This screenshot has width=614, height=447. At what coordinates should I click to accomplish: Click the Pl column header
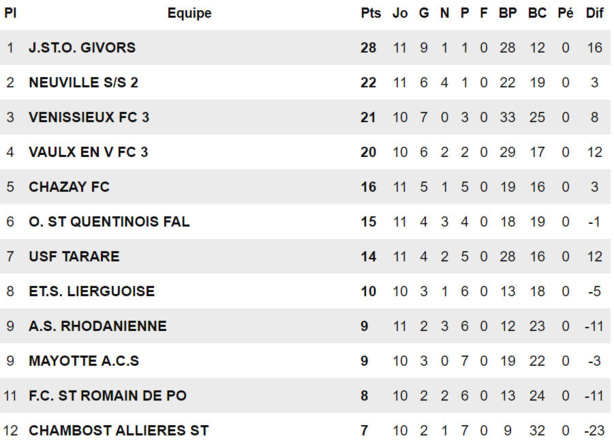pos(10,13)
